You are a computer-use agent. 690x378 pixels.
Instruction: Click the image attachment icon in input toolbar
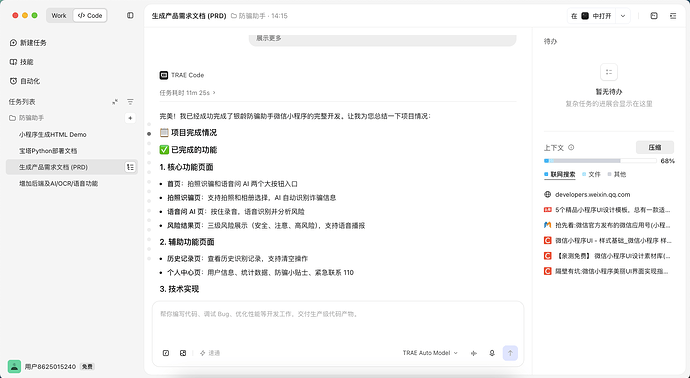tap(183, 353)
